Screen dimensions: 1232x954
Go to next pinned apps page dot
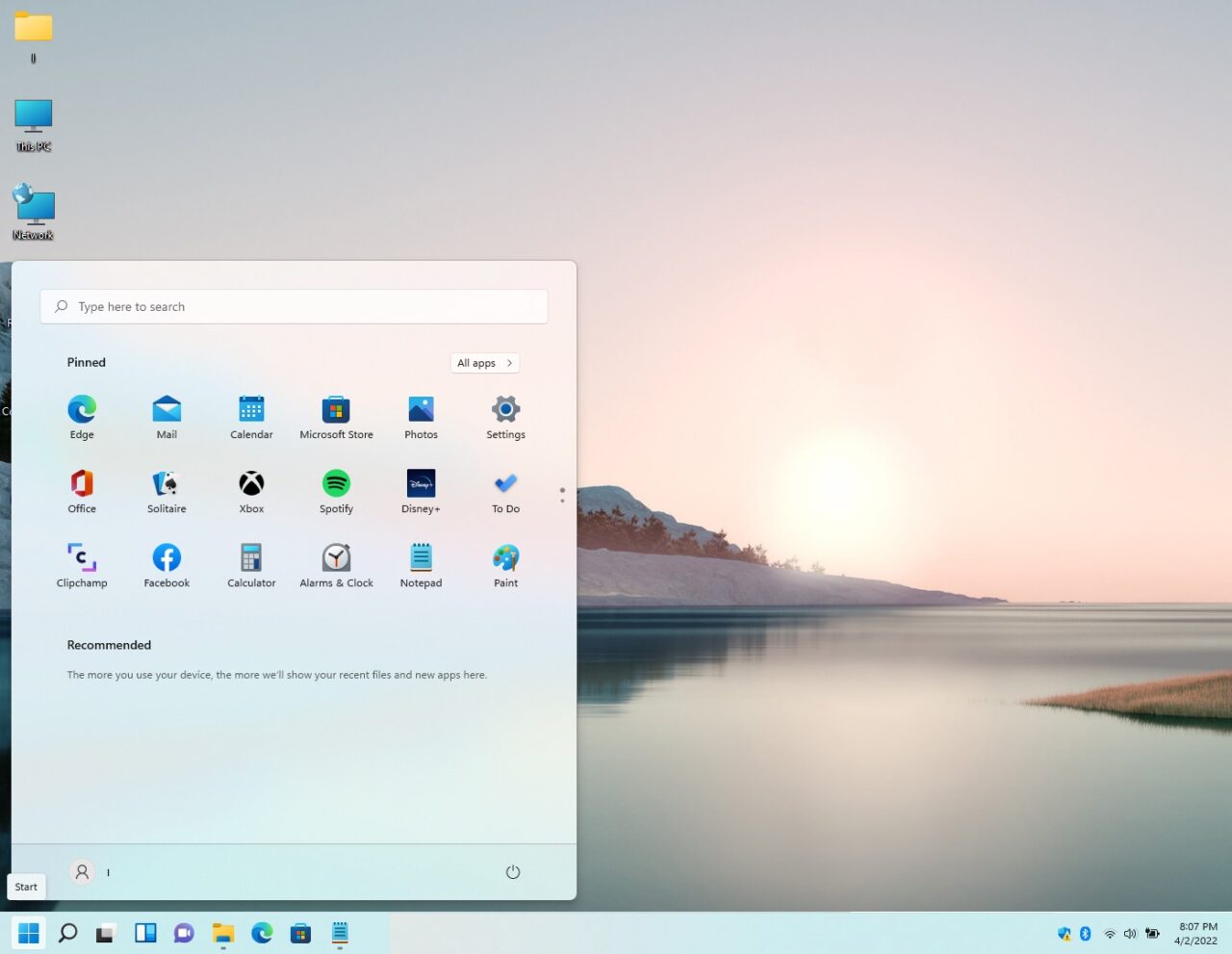pos(562,501)
